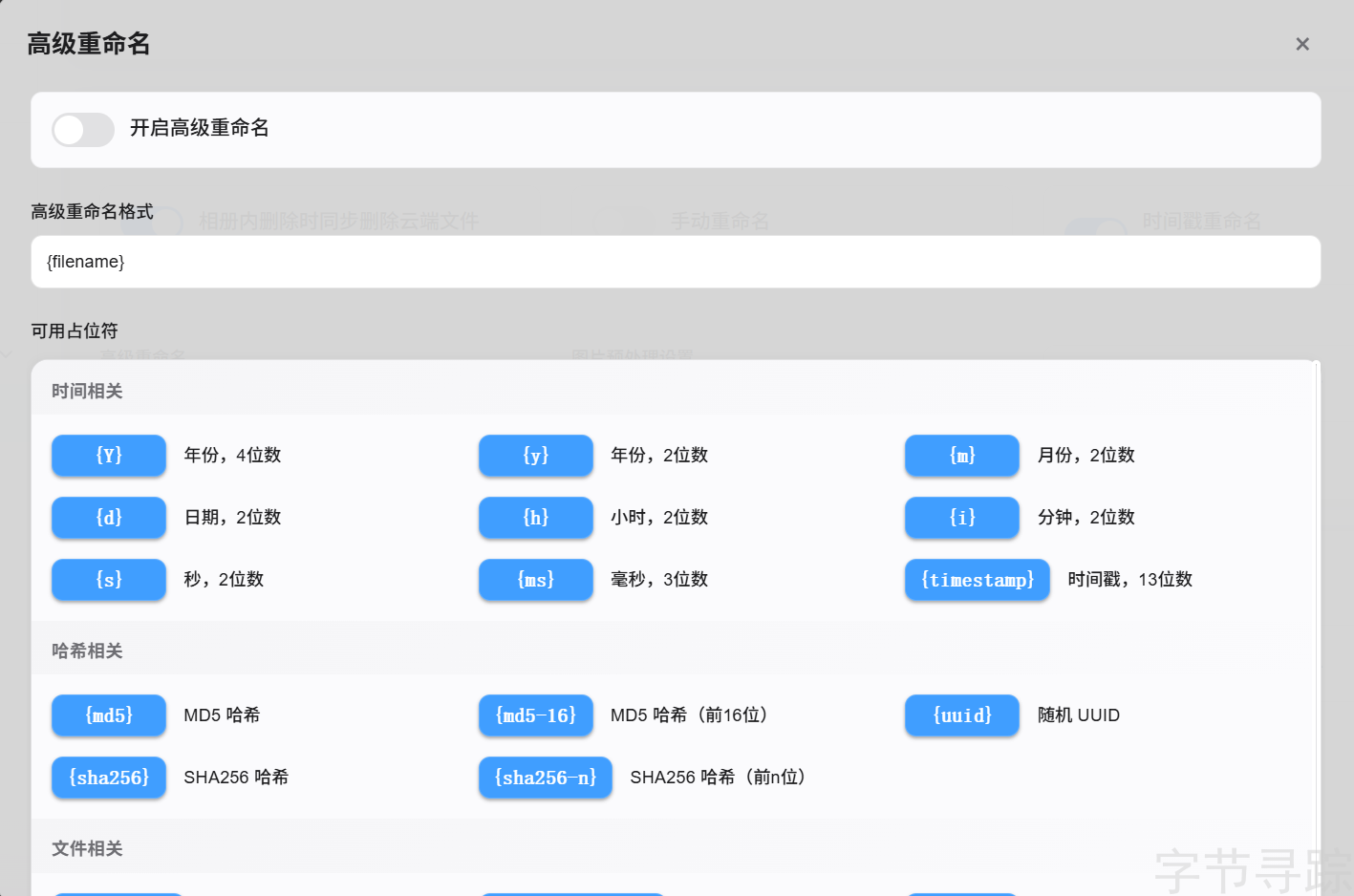The height and width of the screenshot is (896, 1354).
Task: Click the 高级重命名 dialog title
Action: click(89, 44)
